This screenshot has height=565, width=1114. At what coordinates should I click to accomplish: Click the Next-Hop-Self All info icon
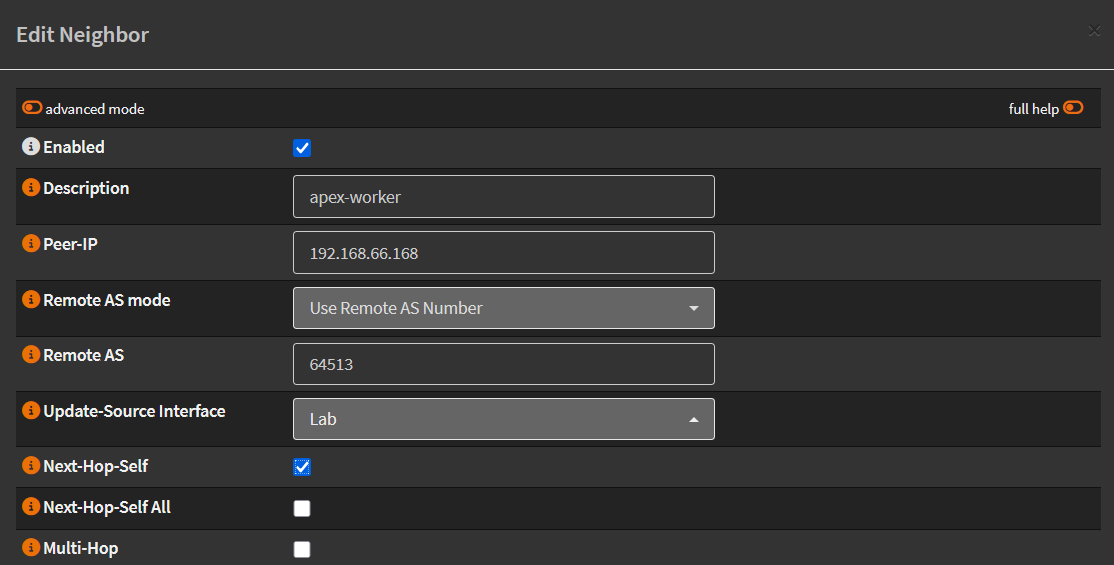pos(31,507)
